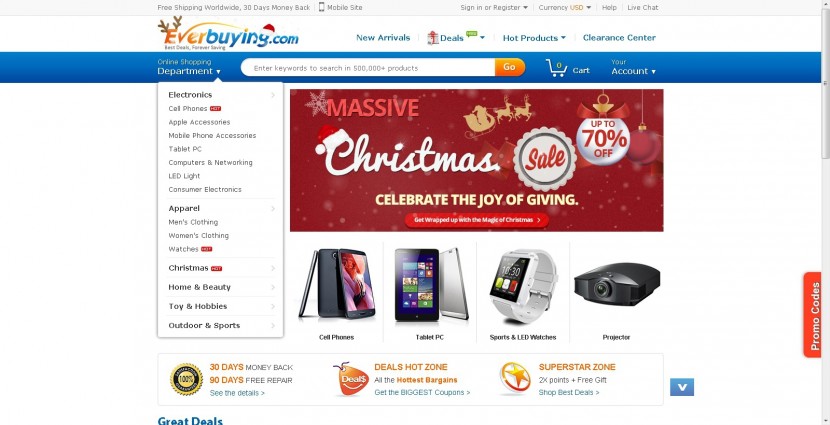Click the keyword search input field
The width and height of the screenshot is (830, 425).
[x=368, y=68]
